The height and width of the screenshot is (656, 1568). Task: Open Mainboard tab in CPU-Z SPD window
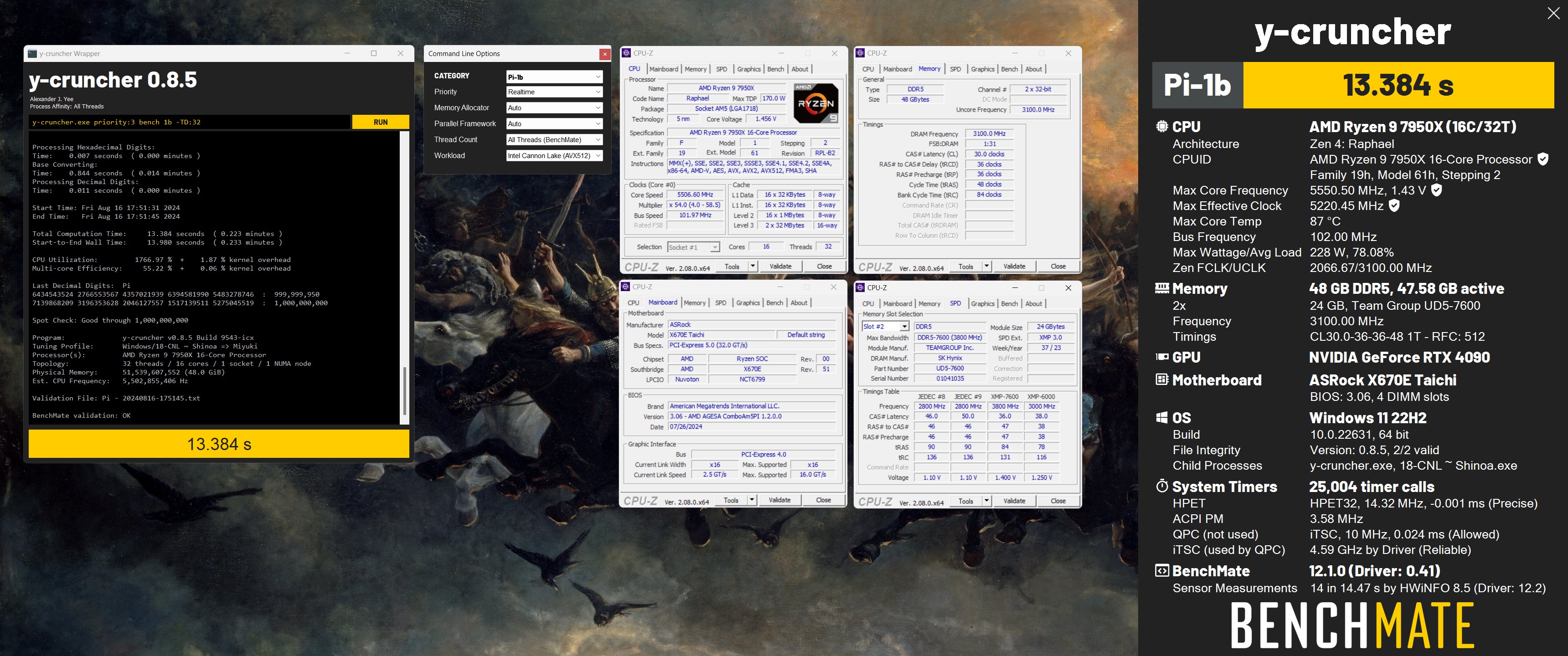(897, 304)
